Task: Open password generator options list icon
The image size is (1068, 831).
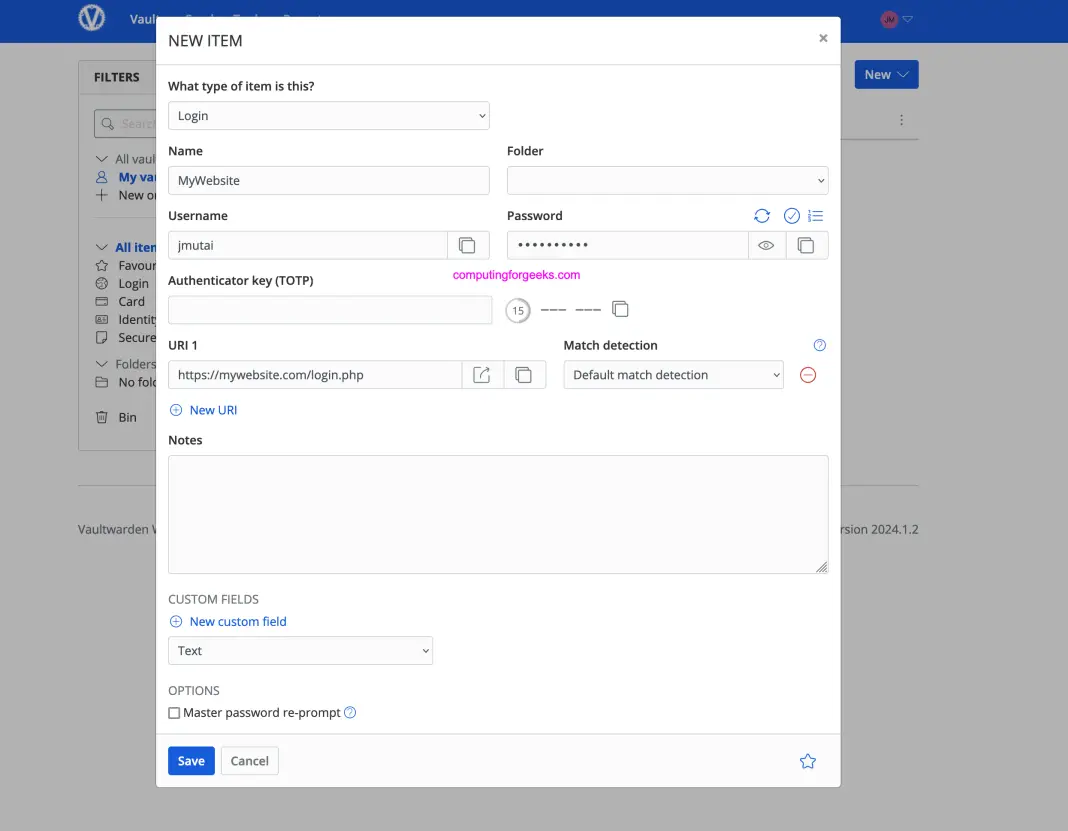Action: coord(816,216)
